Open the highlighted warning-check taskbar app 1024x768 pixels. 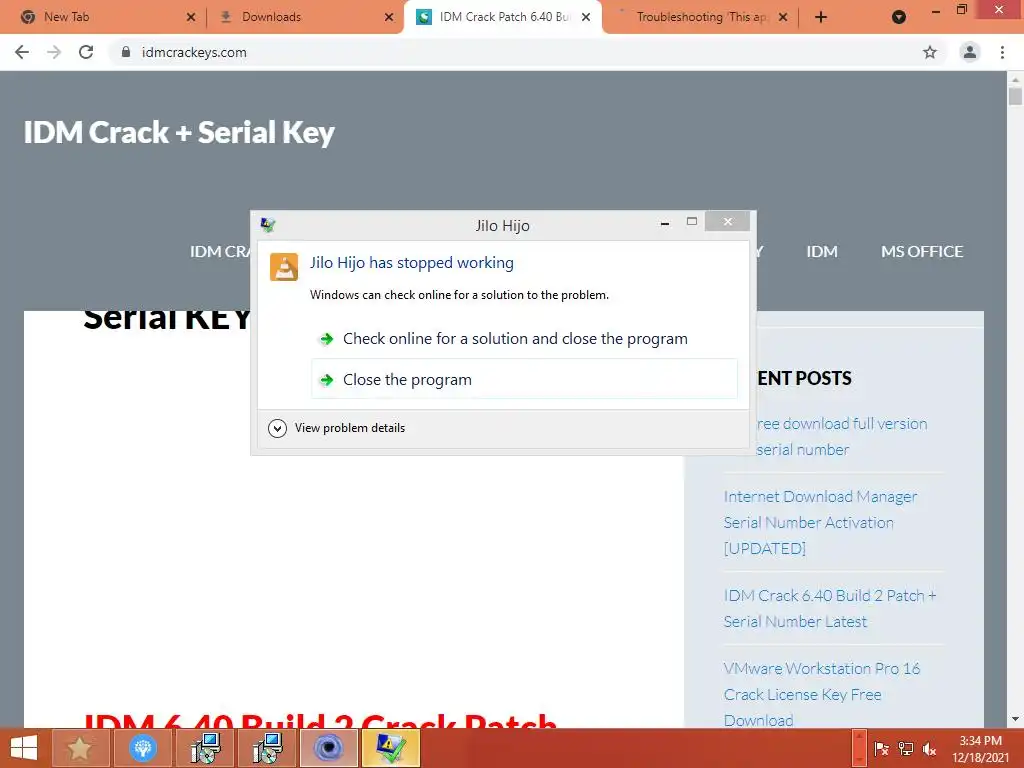click(391, 748)
